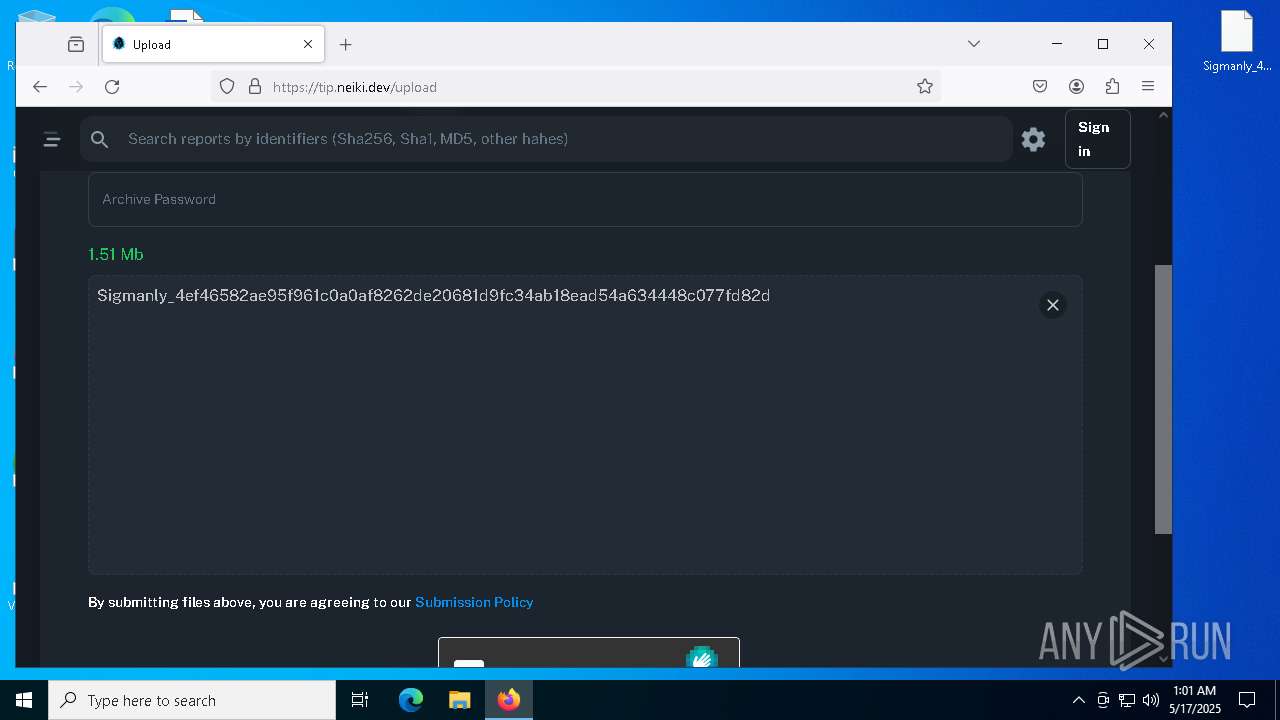Select the uploaded Sigmanly file name
Image resolution: width=1280 pixels, height=720 pixels.
[433, 296]
